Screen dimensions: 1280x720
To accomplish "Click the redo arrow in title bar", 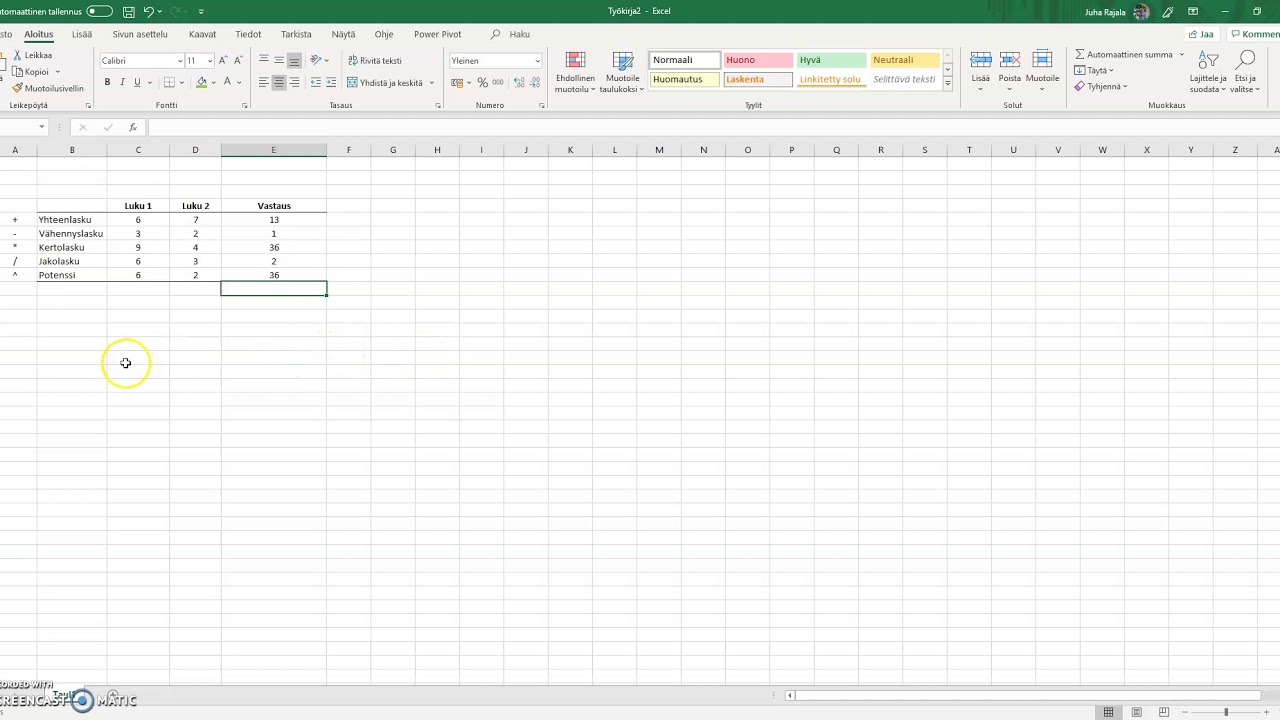I will (x=173, y=11).
